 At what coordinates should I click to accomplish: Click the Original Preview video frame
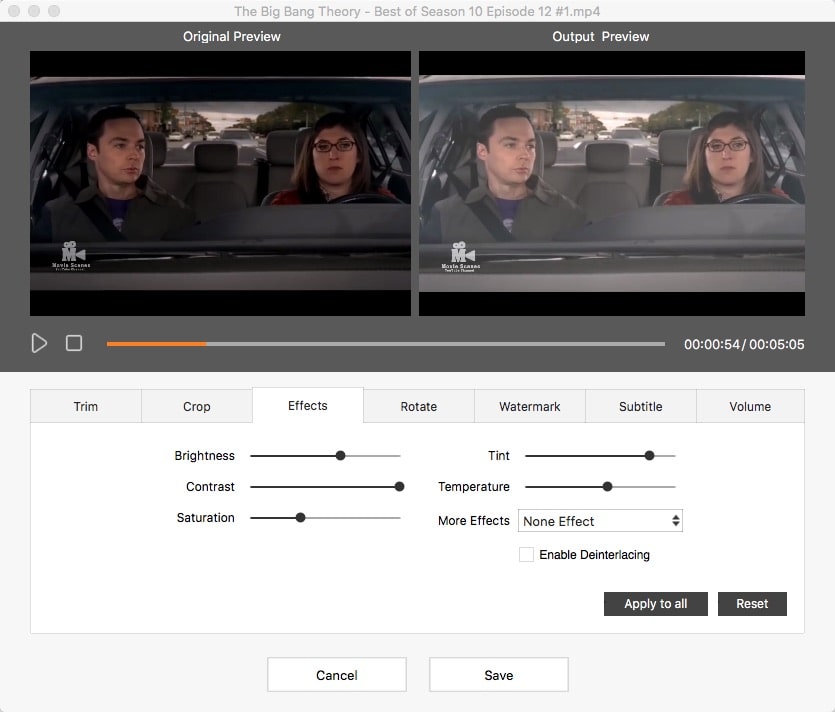[220, 183]
